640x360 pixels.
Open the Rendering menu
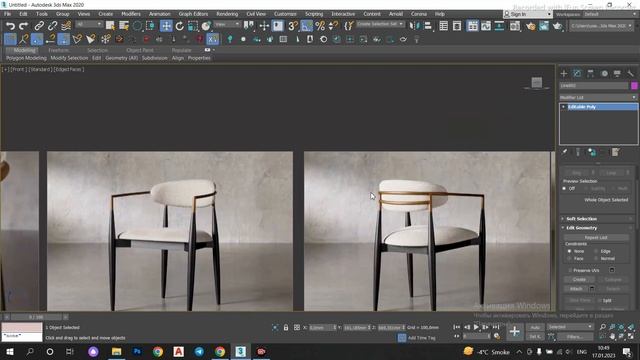pyautogui.click(x=227, y=14)
